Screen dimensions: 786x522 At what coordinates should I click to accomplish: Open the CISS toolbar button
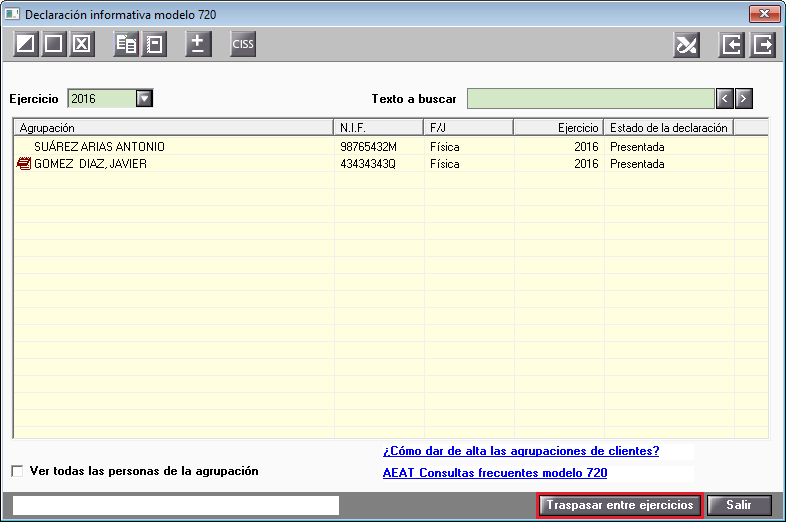243,44
